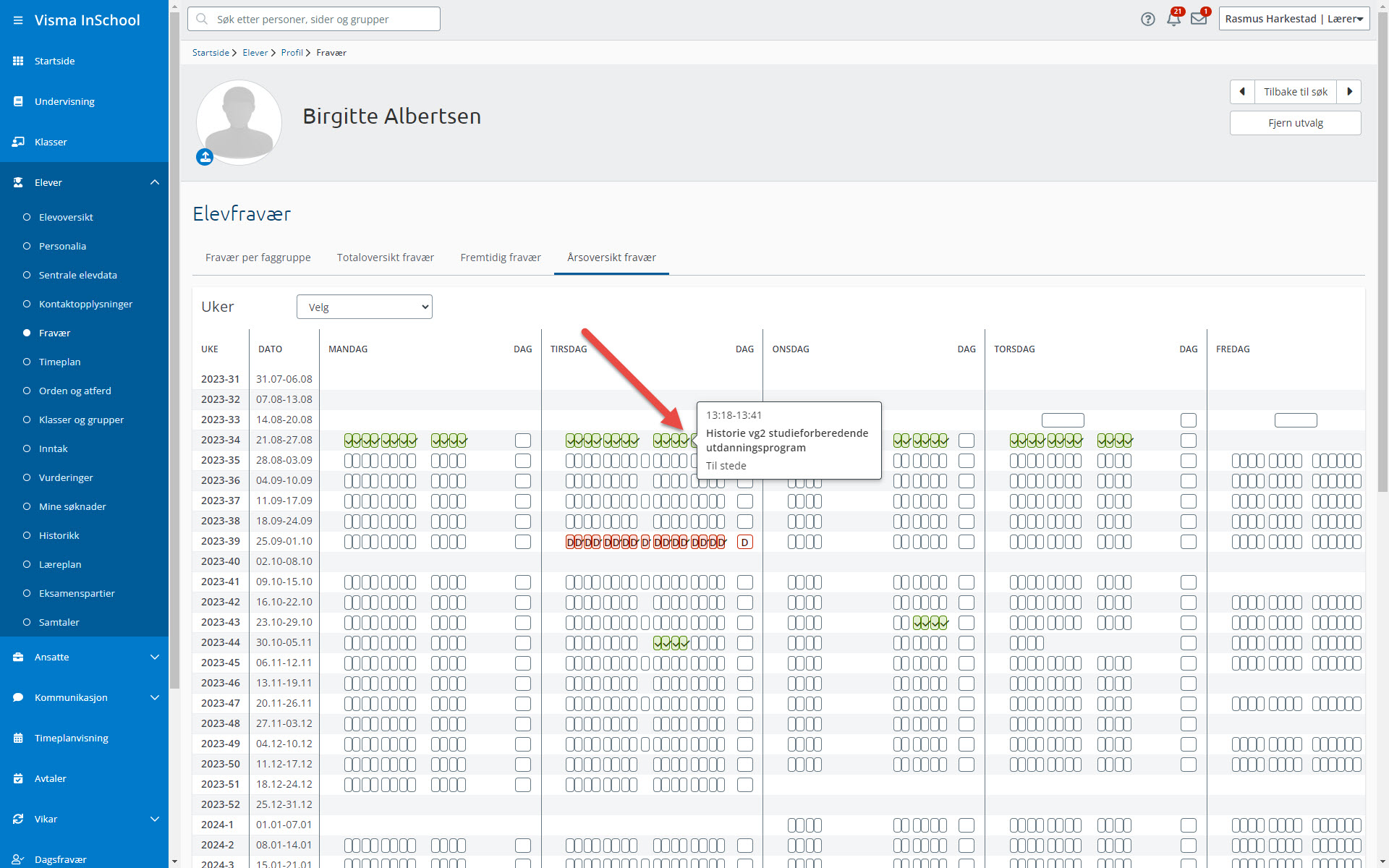1389x868 pixels.
Task: Click the red D day marker for week 2023-39
Action: (744, 542)
